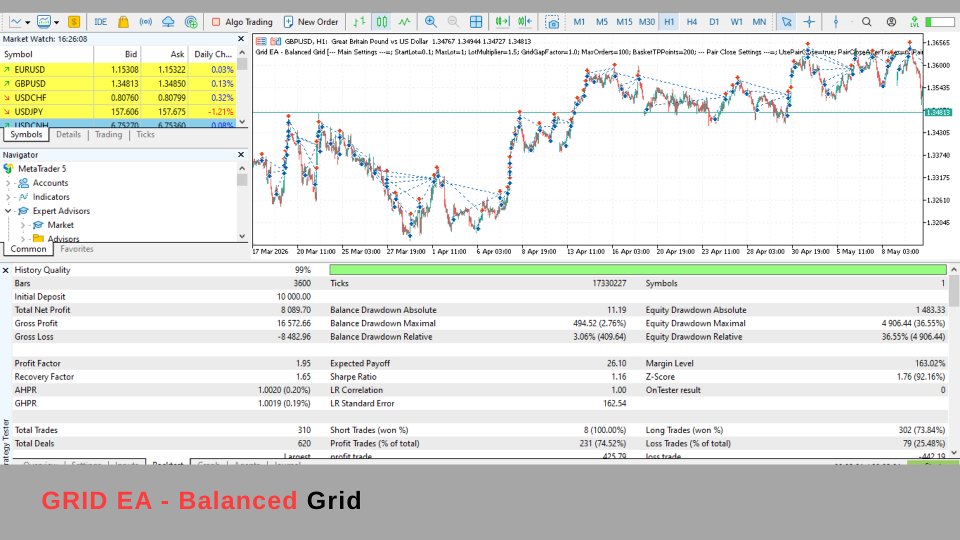Switch to Symbols tab in Market Watch
This screenshot has width=960, height=540.
26,135
